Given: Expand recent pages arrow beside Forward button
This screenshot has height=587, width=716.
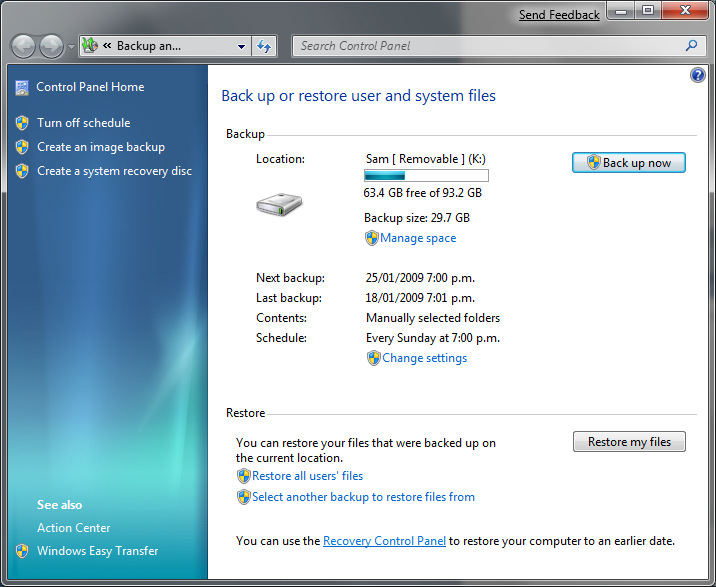Looking at the screenshot, I should click(x=71, y=47).
